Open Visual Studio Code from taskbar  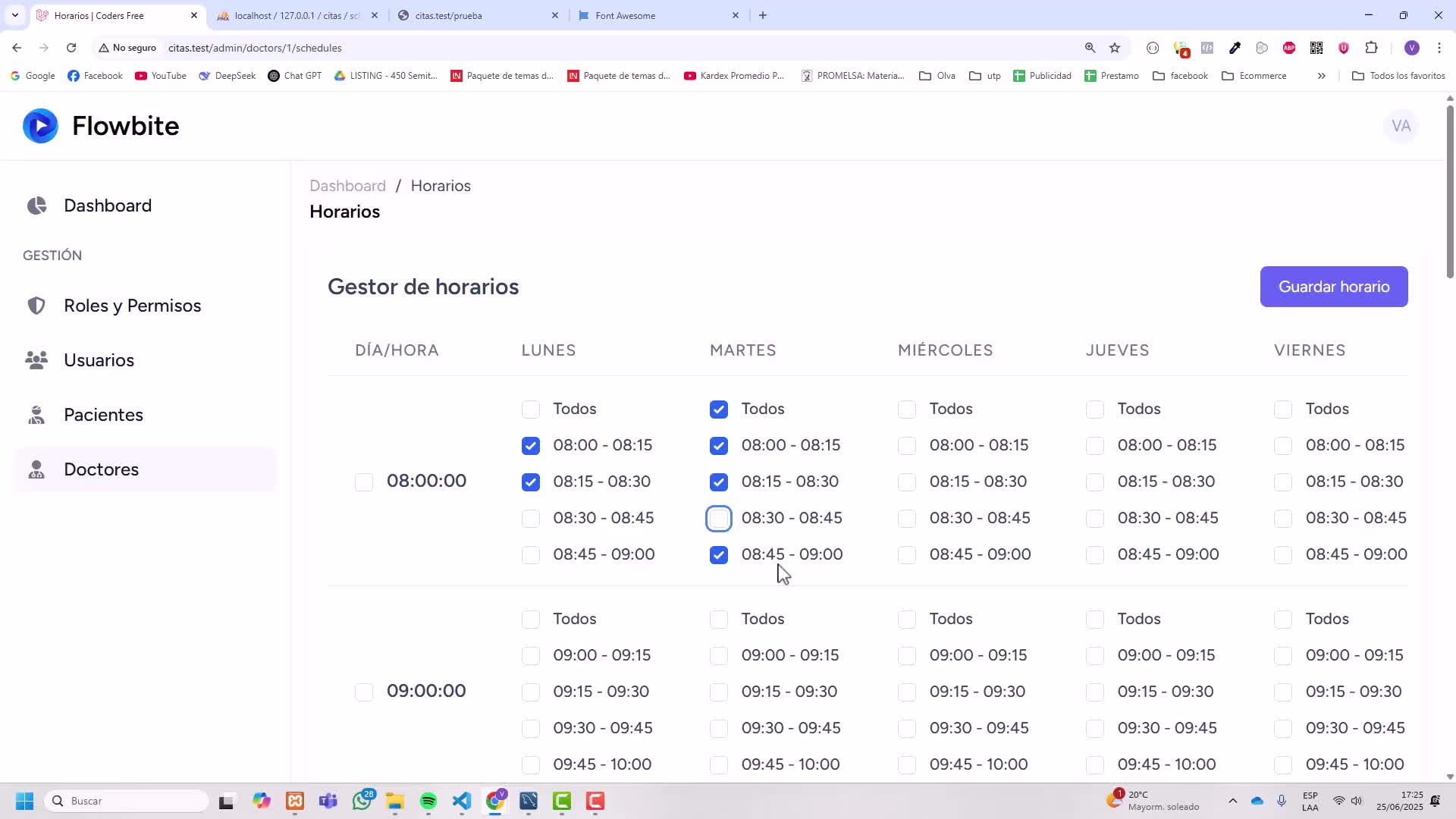pyautogui.click(x=462, y=801)
